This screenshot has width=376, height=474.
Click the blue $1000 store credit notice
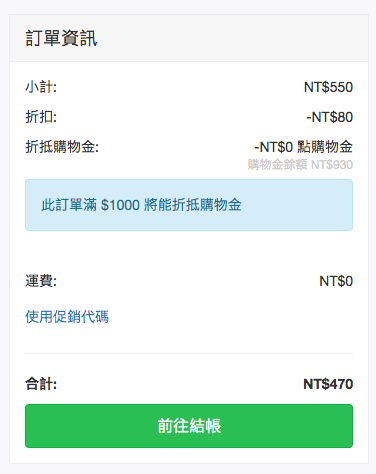189,205
